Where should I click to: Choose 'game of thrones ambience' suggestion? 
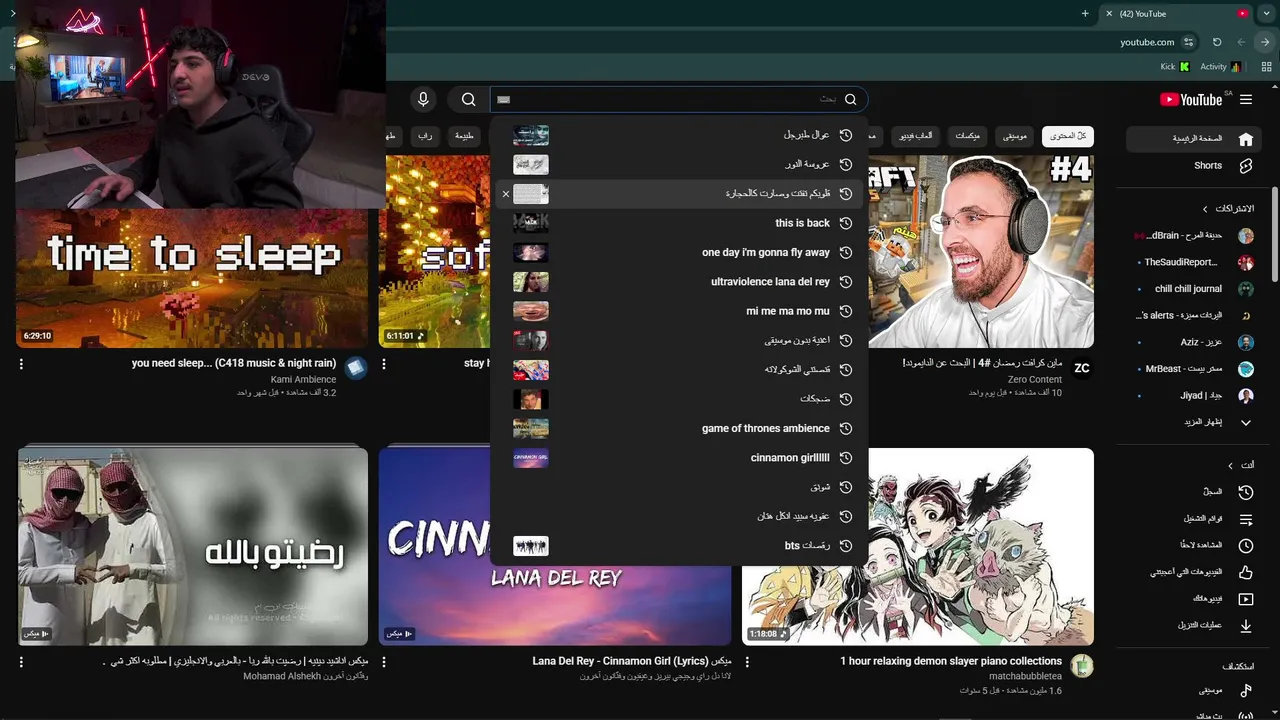tap(678, 428)
